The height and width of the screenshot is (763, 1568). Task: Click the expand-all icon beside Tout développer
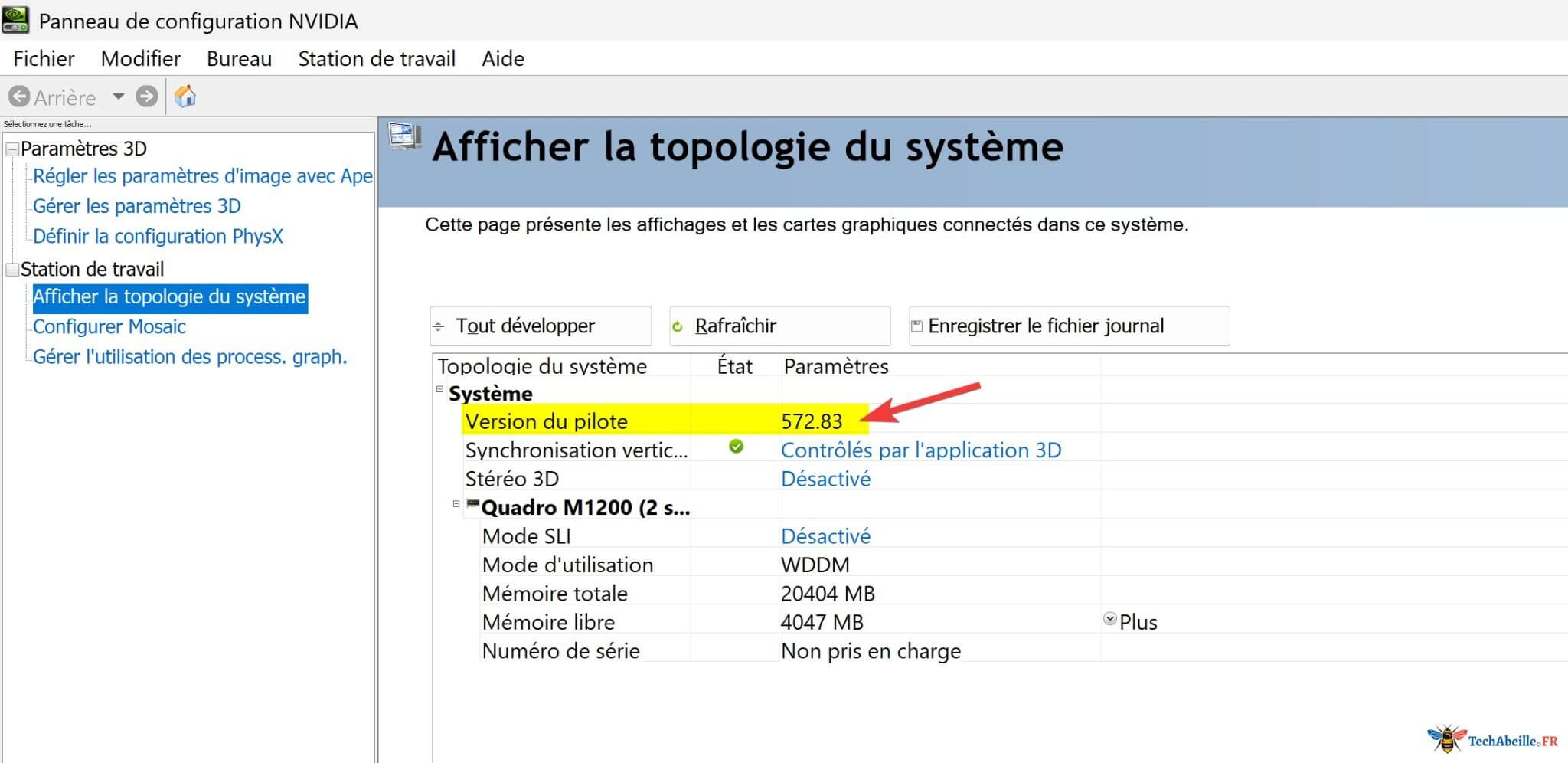[x=438, y=327]
